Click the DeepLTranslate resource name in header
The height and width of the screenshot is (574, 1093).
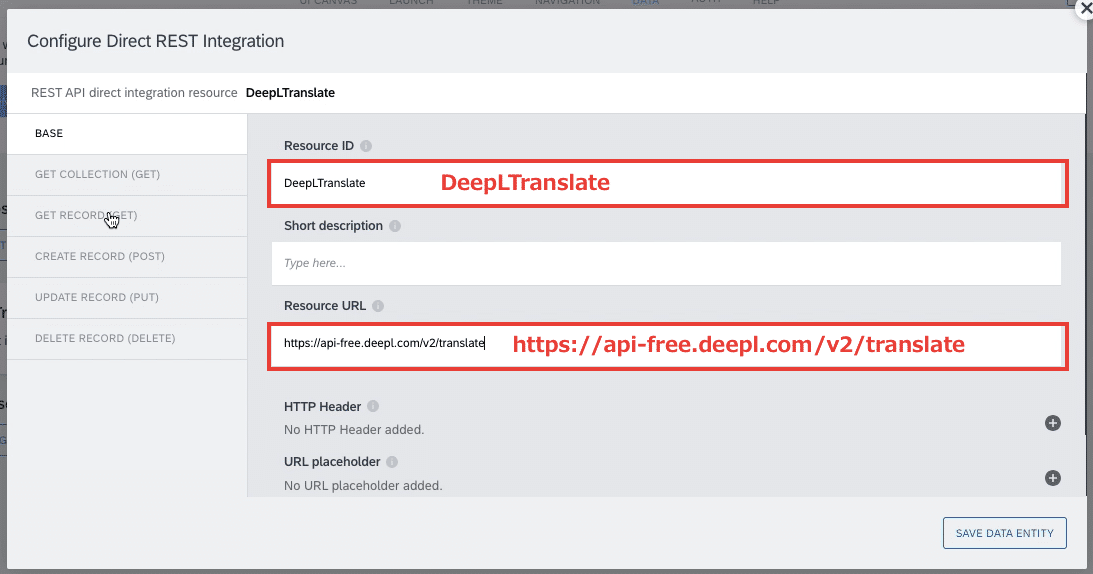290,93
